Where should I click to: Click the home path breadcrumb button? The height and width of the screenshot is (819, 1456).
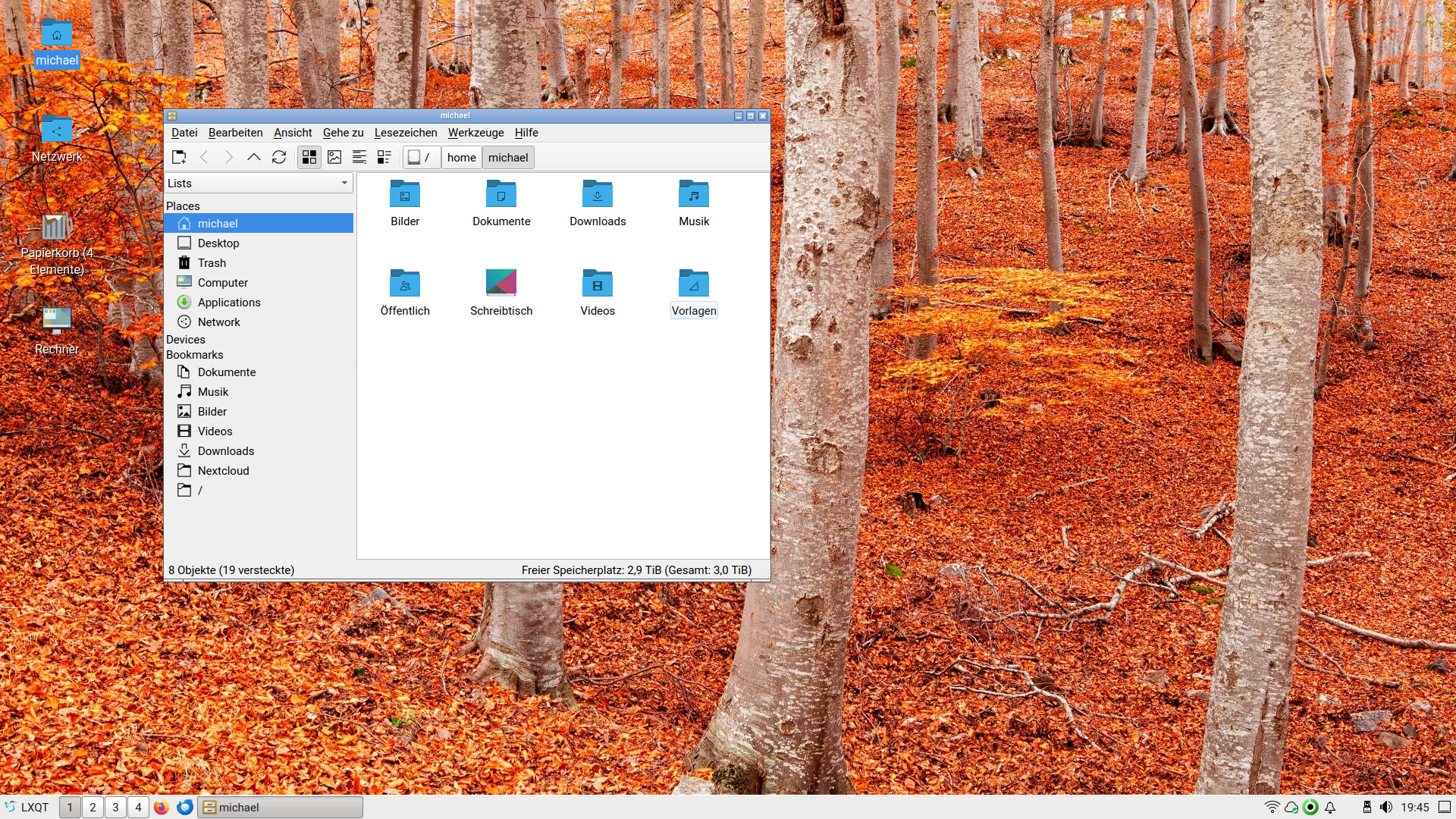coord(461,158)
